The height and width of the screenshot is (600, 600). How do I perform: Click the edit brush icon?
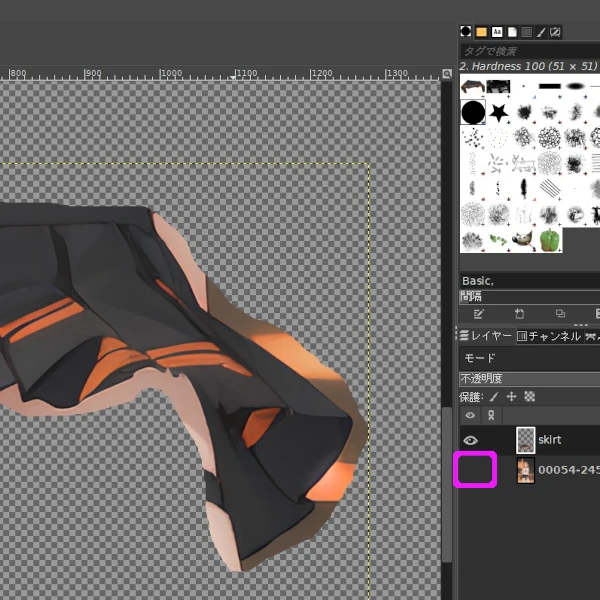tap(479, 314)
